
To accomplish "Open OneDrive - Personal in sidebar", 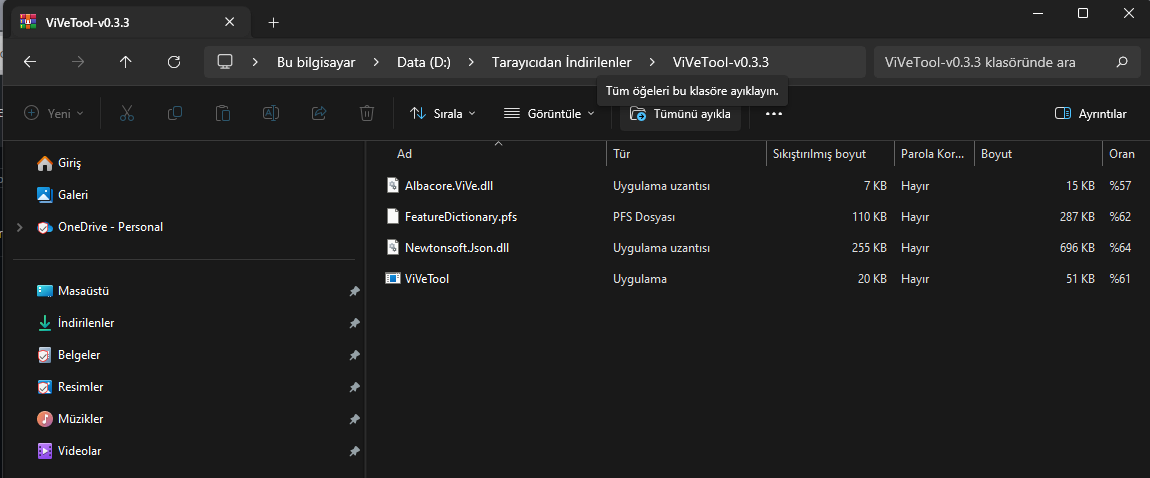I will tap(110, 227).
